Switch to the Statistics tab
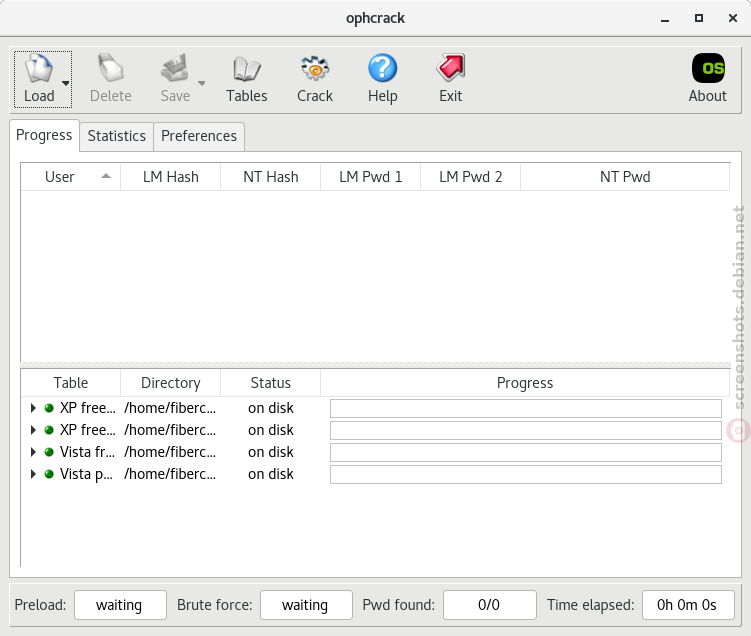This screenshot has width=751, height=636. (x=116, y=136)
